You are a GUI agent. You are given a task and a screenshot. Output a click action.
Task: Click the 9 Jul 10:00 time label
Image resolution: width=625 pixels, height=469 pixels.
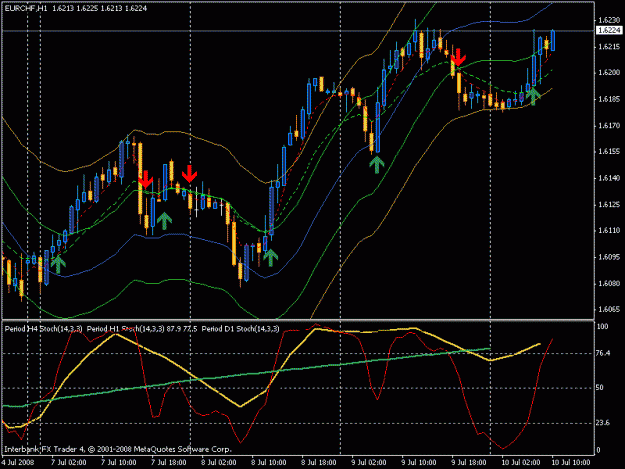point(419,462)
